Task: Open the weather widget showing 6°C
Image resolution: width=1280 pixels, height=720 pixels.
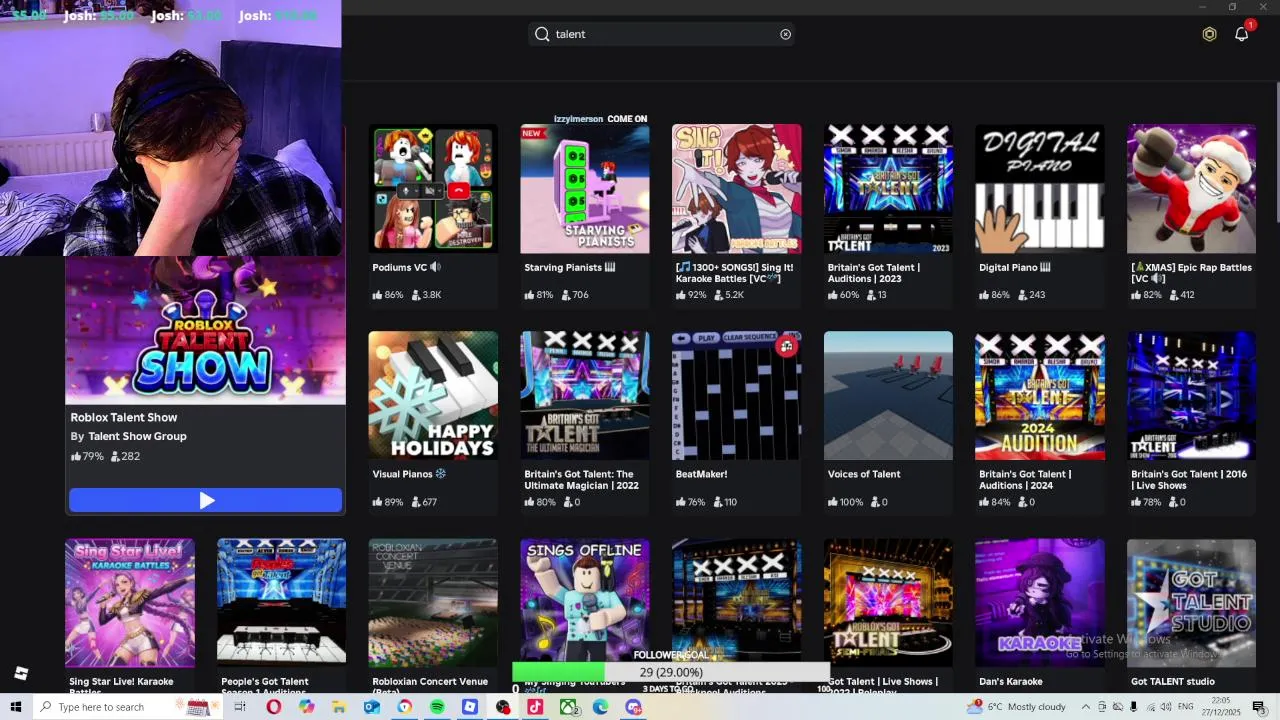Action: click(1016, 707)
